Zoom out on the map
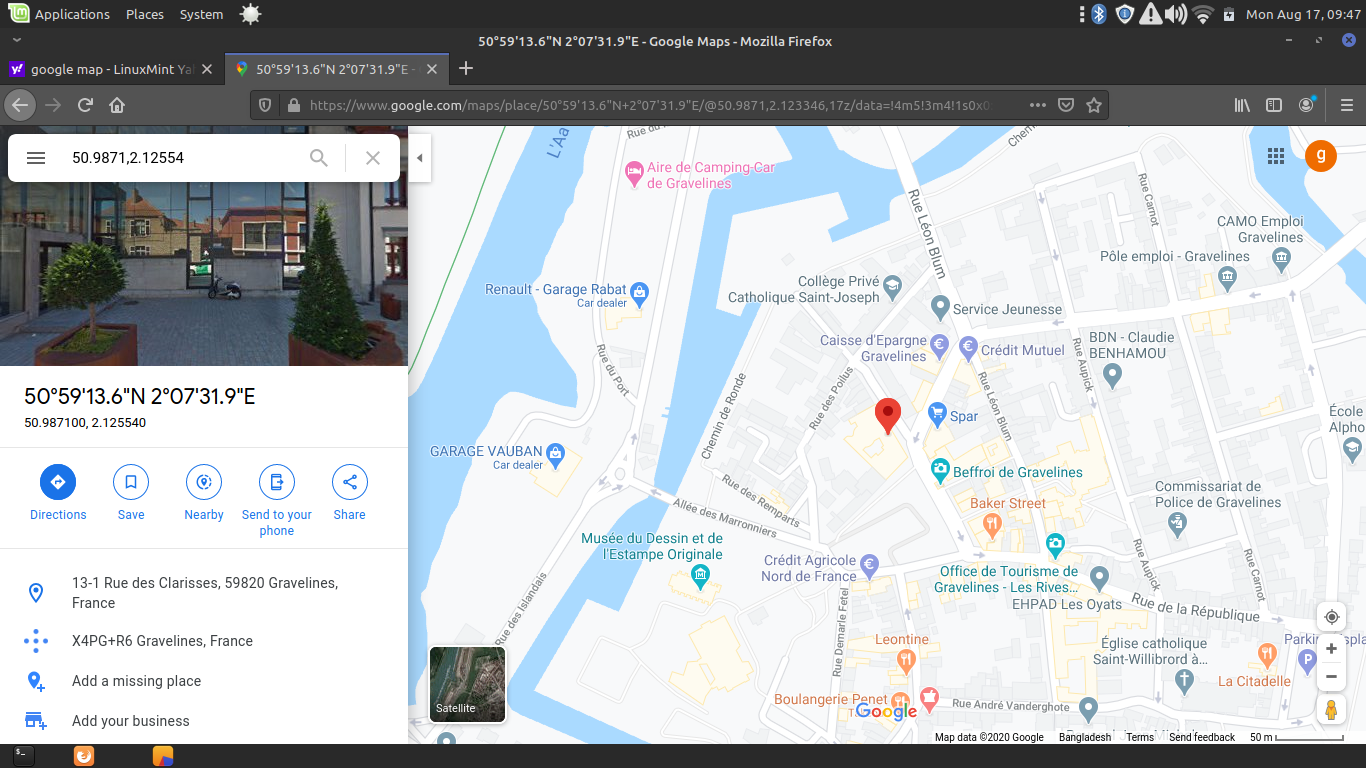This screenshot has height=768, width=1366. (1331, 677)
